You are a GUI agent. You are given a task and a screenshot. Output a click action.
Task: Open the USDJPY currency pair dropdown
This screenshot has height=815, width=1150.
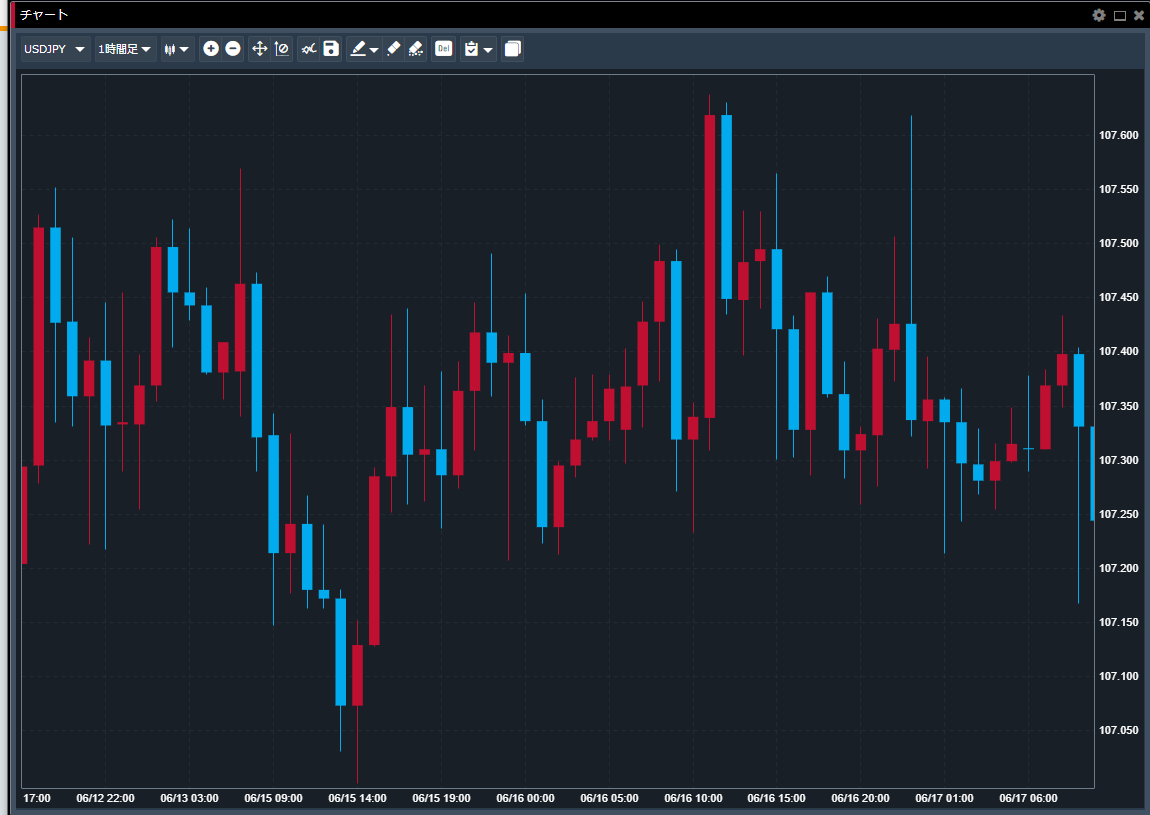point(55,49)
